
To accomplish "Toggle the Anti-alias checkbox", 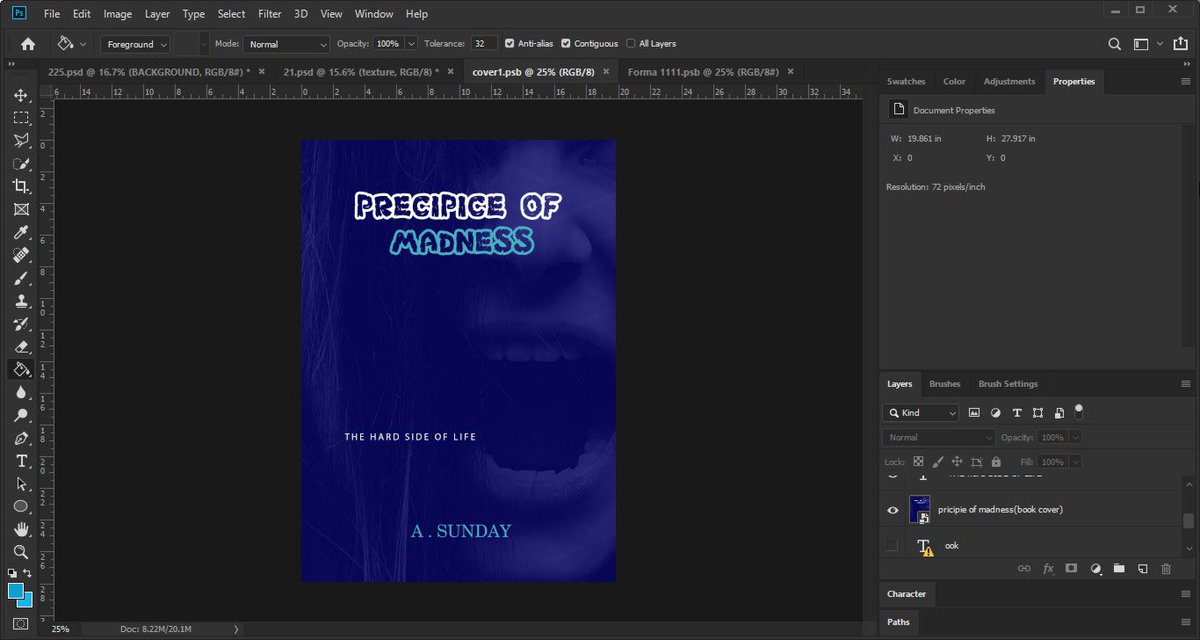I will coord(510,44).
